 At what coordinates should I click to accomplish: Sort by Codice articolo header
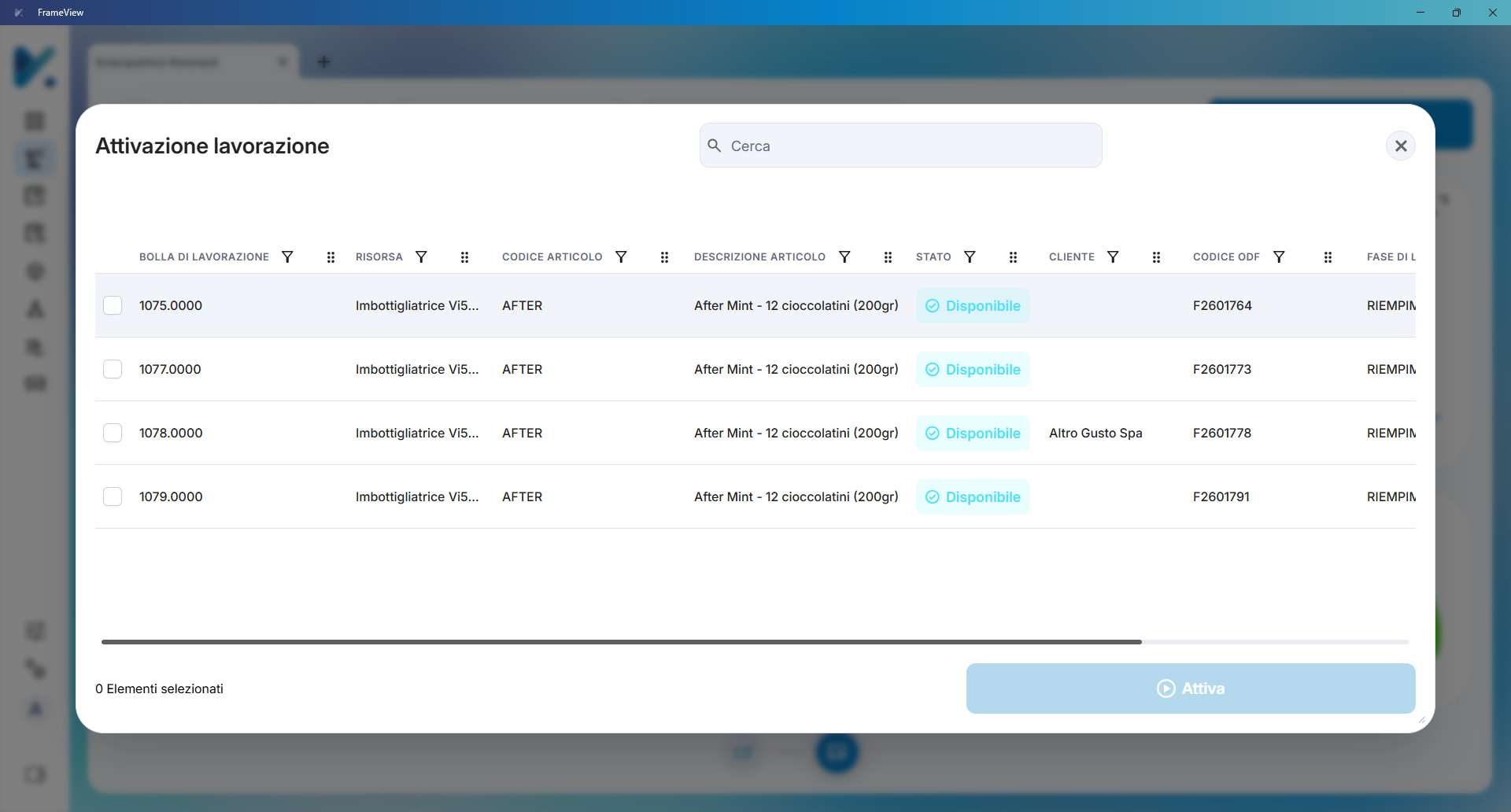pyautogui.click(x=552, y=257)
